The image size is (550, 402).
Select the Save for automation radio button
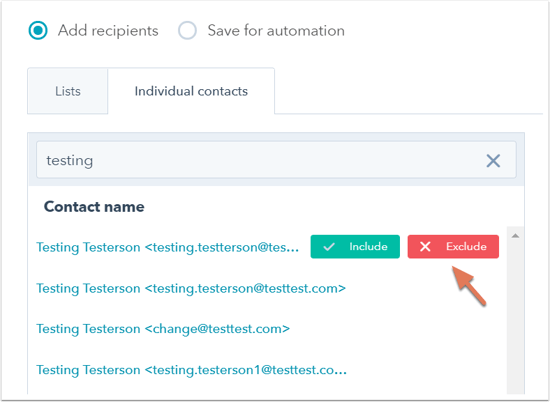tap(187, 31)
